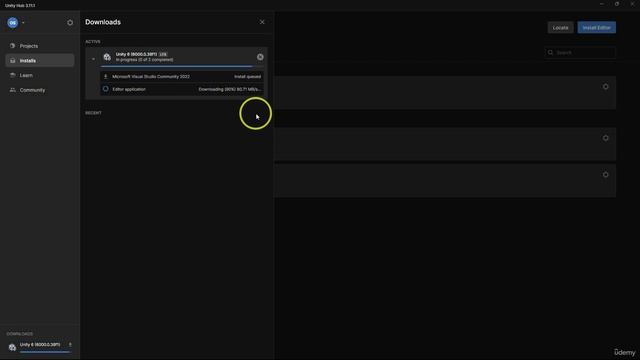Cancel the Unity 6 active download
This screenshot has height=360, width=640.
click(x=260, y=57)
